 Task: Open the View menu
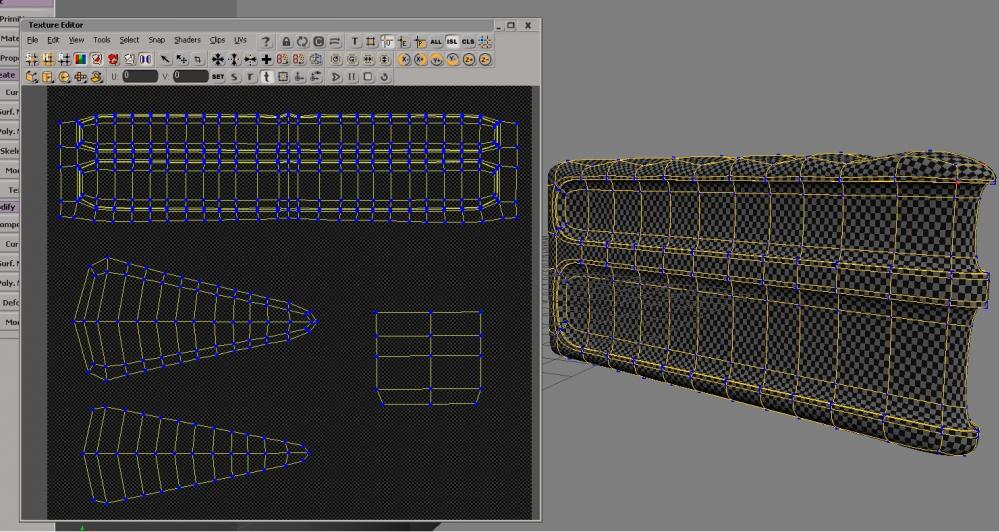[77, 40]
